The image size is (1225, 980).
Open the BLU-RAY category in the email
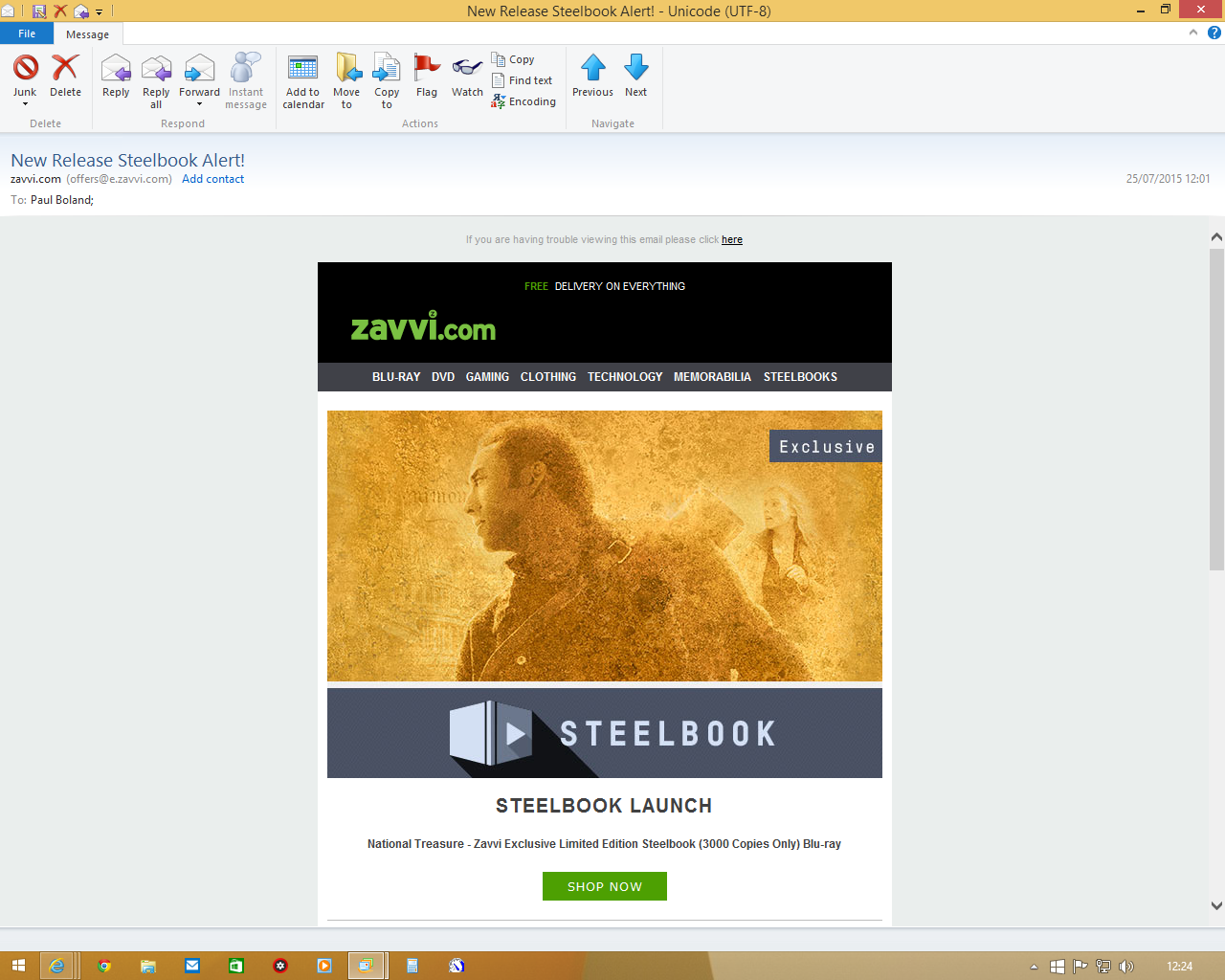click(x=396, y=377)
